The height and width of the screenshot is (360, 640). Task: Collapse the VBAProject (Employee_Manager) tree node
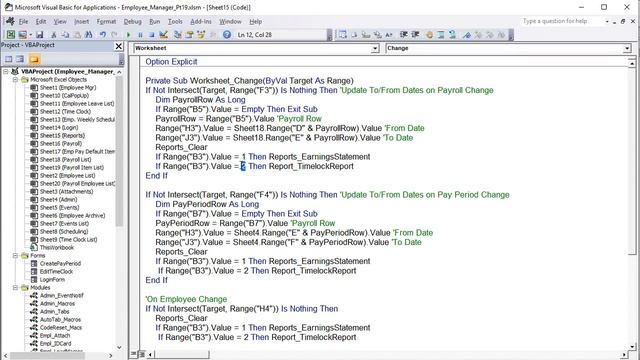(x=6, y=71)
